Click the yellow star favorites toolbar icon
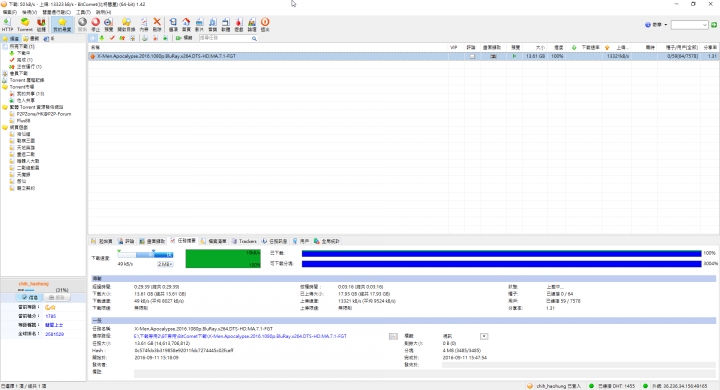 pos(62,24)
